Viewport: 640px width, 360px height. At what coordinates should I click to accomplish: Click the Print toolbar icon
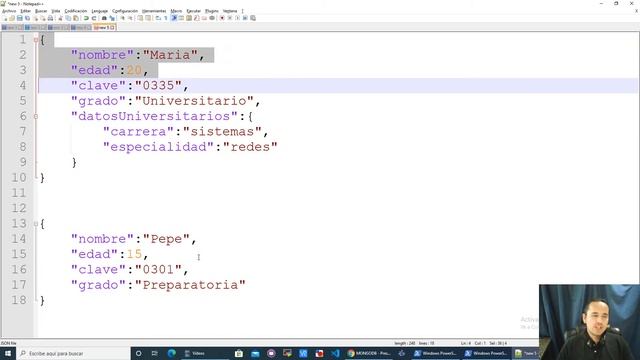point(50,18)
